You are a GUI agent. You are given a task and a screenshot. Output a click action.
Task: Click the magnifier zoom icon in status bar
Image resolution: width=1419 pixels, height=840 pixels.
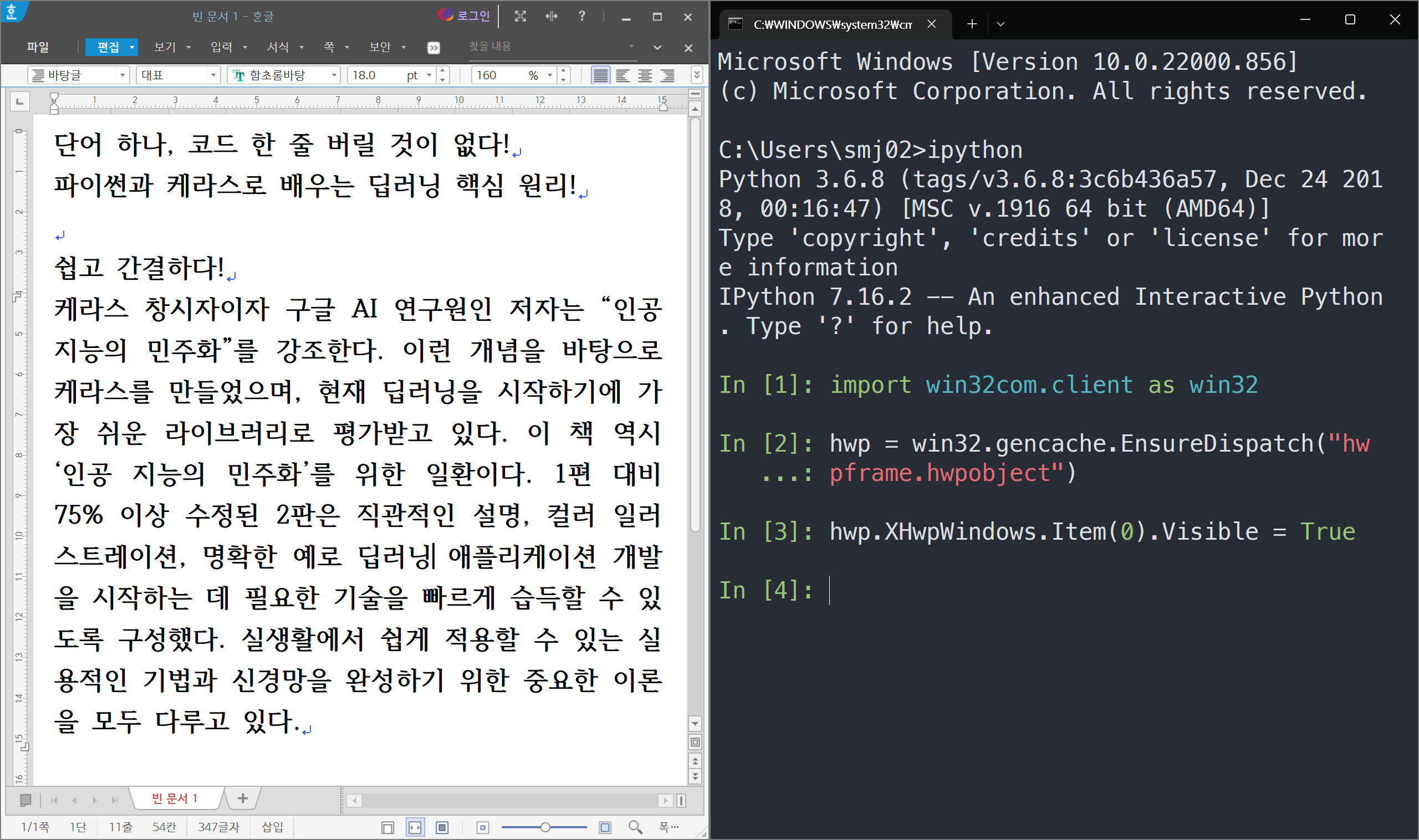[635, 827]
